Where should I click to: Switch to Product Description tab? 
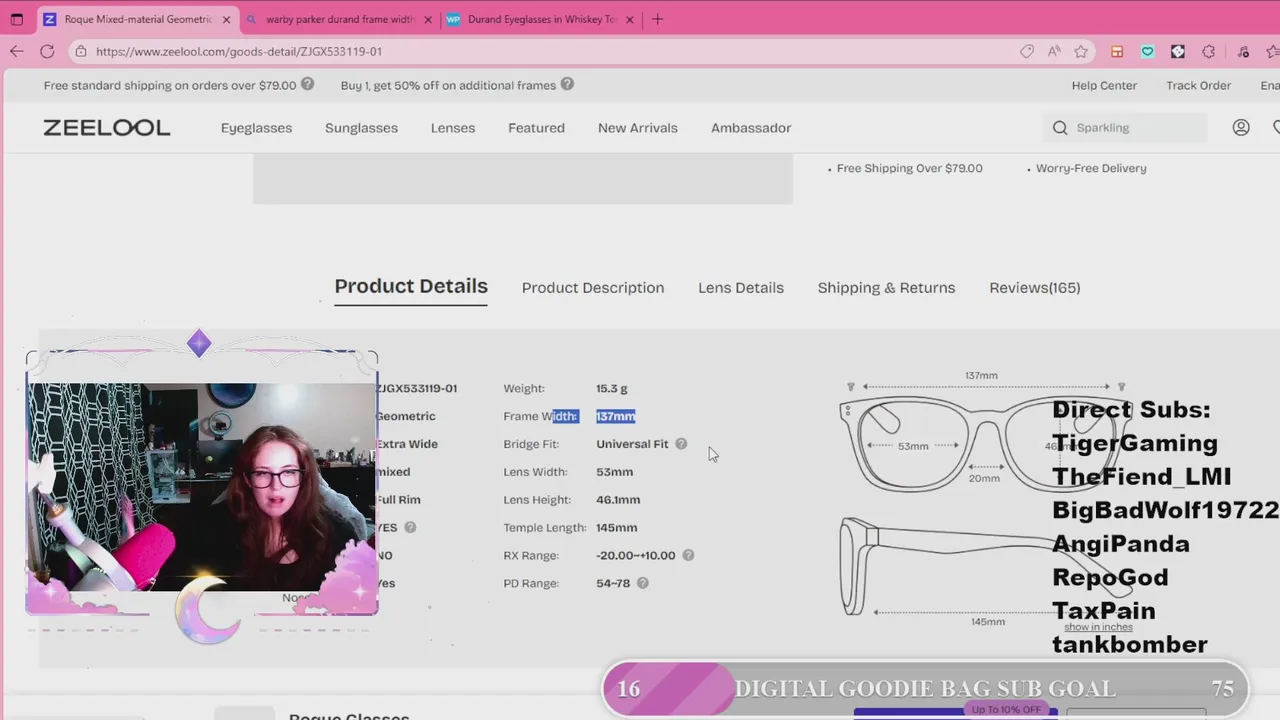click(593, 288)
